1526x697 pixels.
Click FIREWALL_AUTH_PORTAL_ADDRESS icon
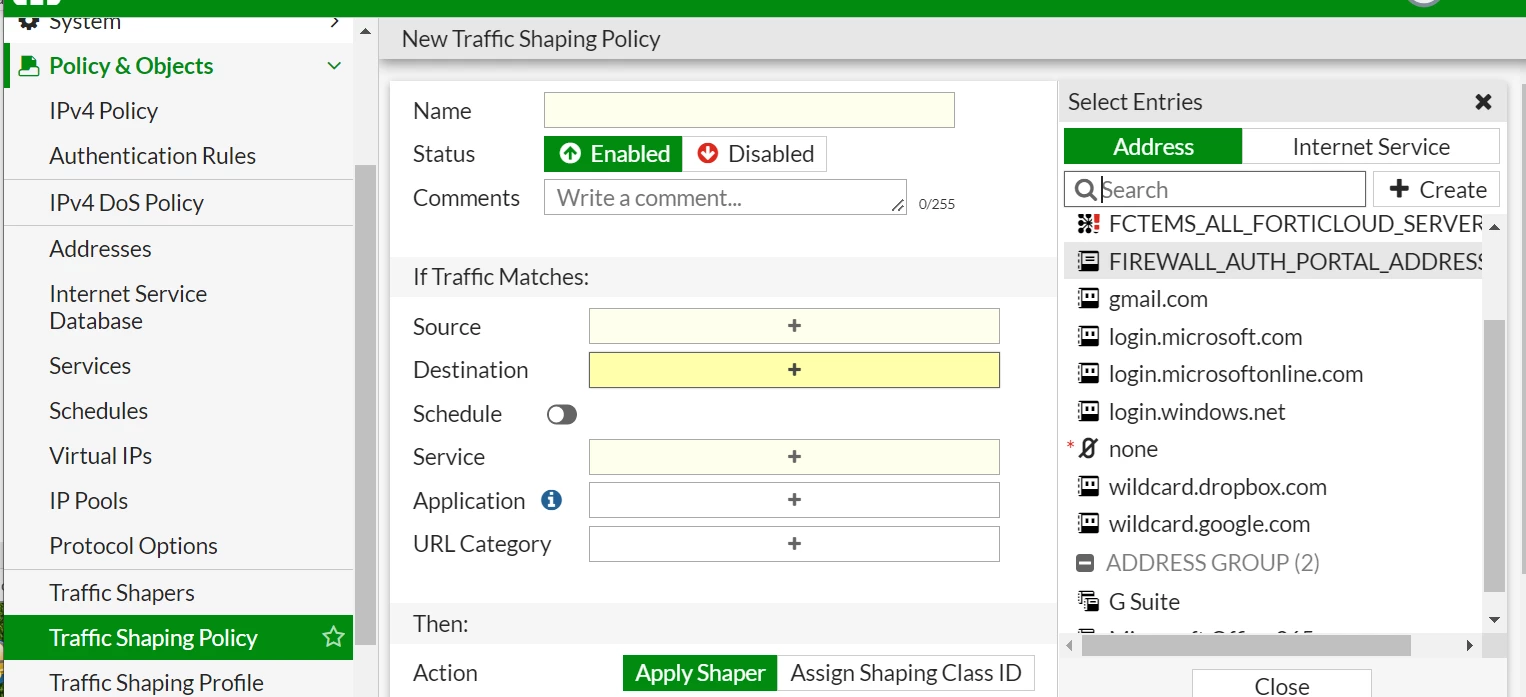coord(1088,262)
